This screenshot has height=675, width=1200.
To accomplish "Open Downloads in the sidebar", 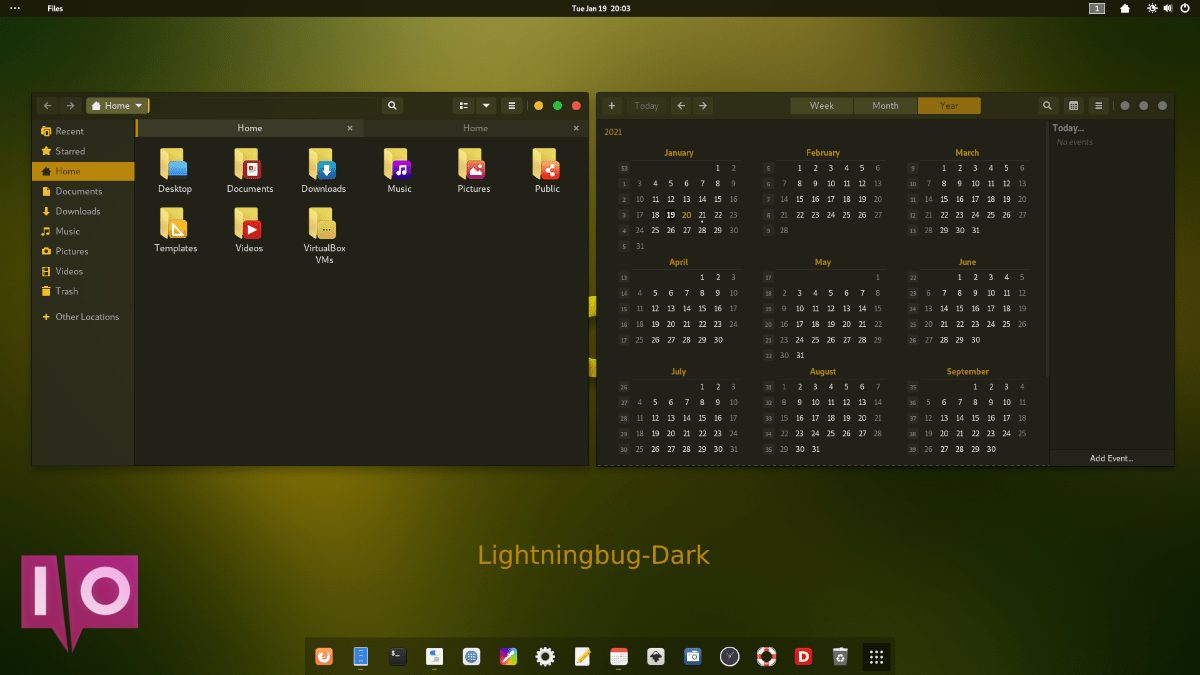I will tap(83, 211).
